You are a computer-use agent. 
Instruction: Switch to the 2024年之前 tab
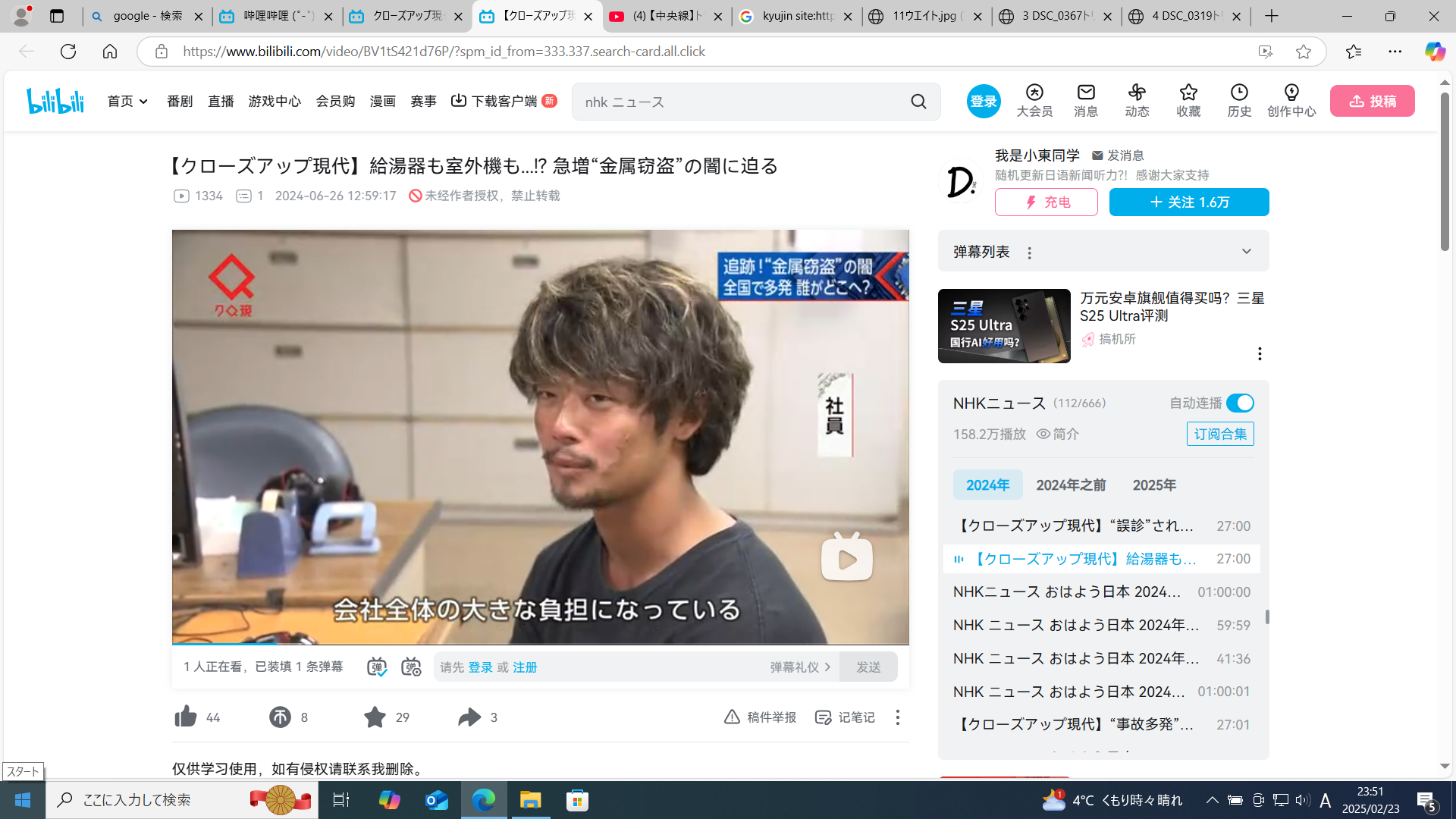[x=1070, y=485]
